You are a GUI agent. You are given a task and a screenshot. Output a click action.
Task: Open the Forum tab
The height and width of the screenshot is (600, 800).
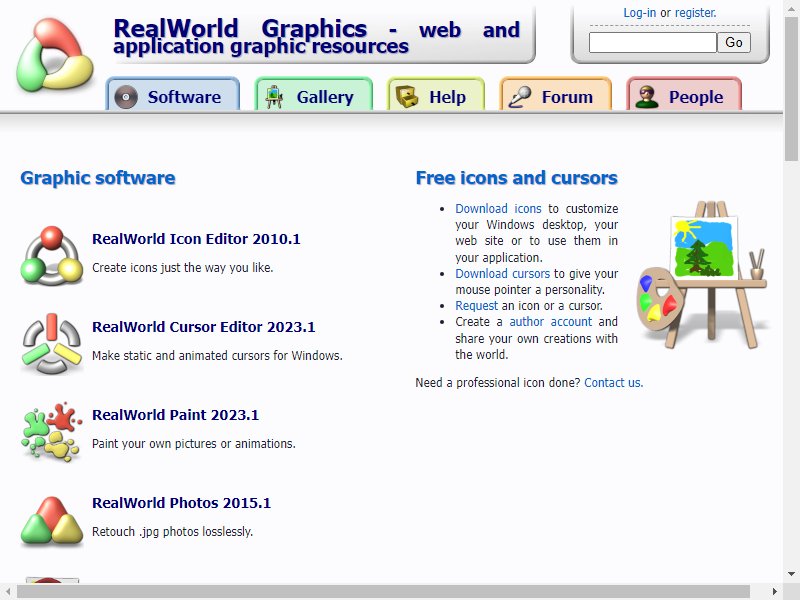point(556,94)
